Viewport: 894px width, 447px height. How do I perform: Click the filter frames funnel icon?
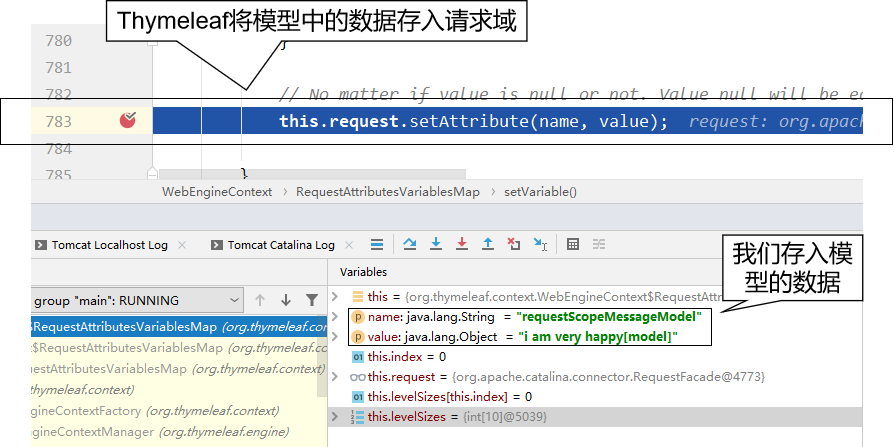pyautogui.click(x=312, y=300)
